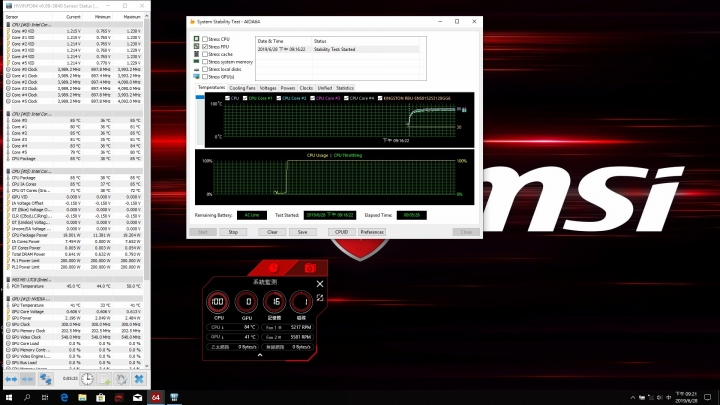Uncheck Stress FPU checkbox
The image size is (720, 405).
[x=205, y=47]
